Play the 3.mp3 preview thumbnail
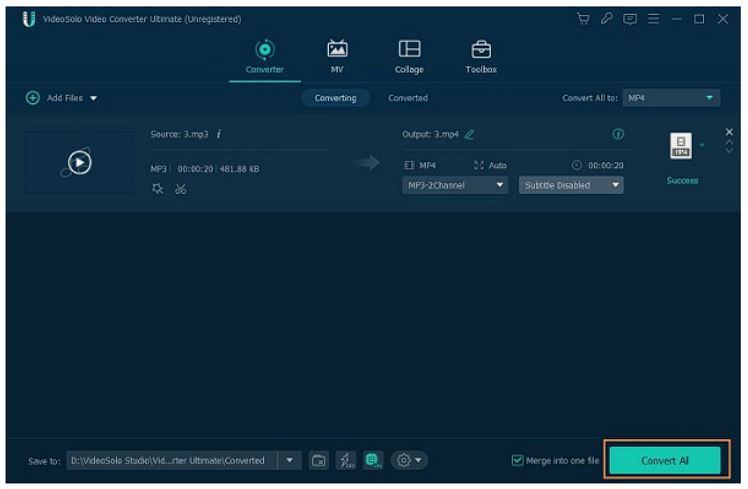The width and height of the screenshot is (748, 489). click(x=79, y=163)
